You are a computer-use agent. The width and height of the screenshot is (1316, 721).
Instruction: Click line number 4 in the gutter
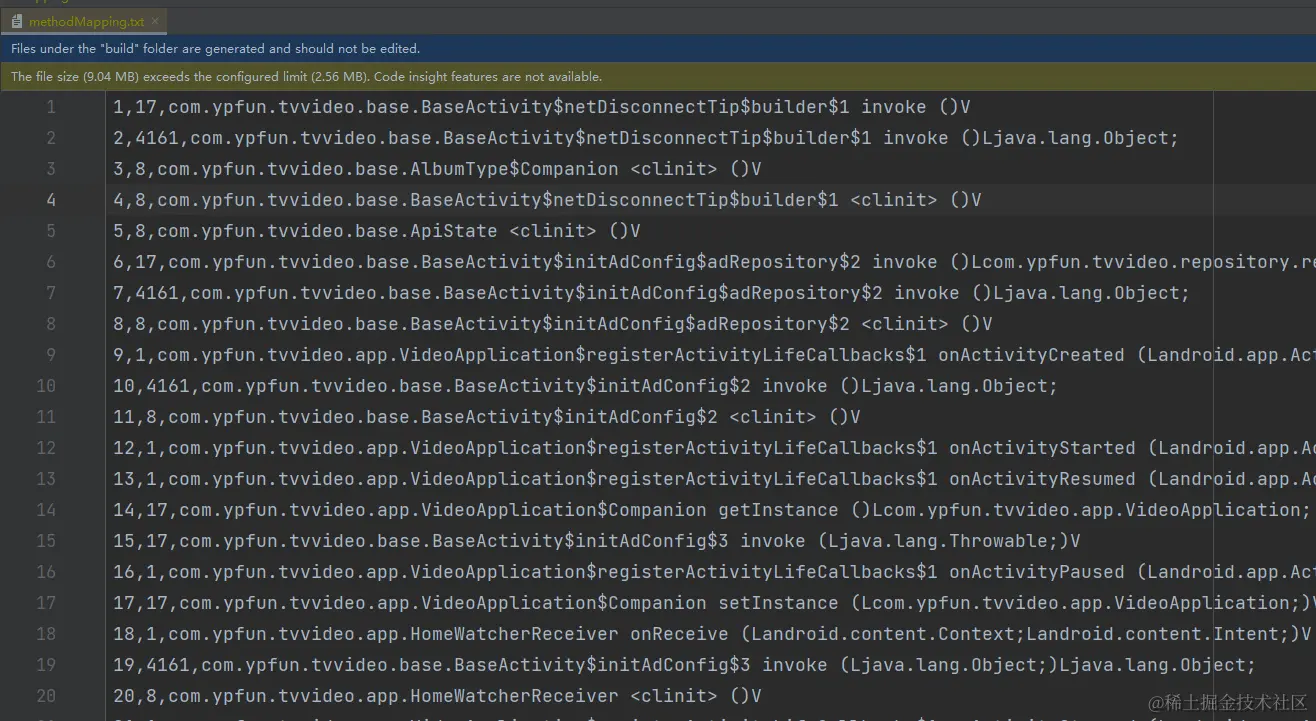pos(51,200)
